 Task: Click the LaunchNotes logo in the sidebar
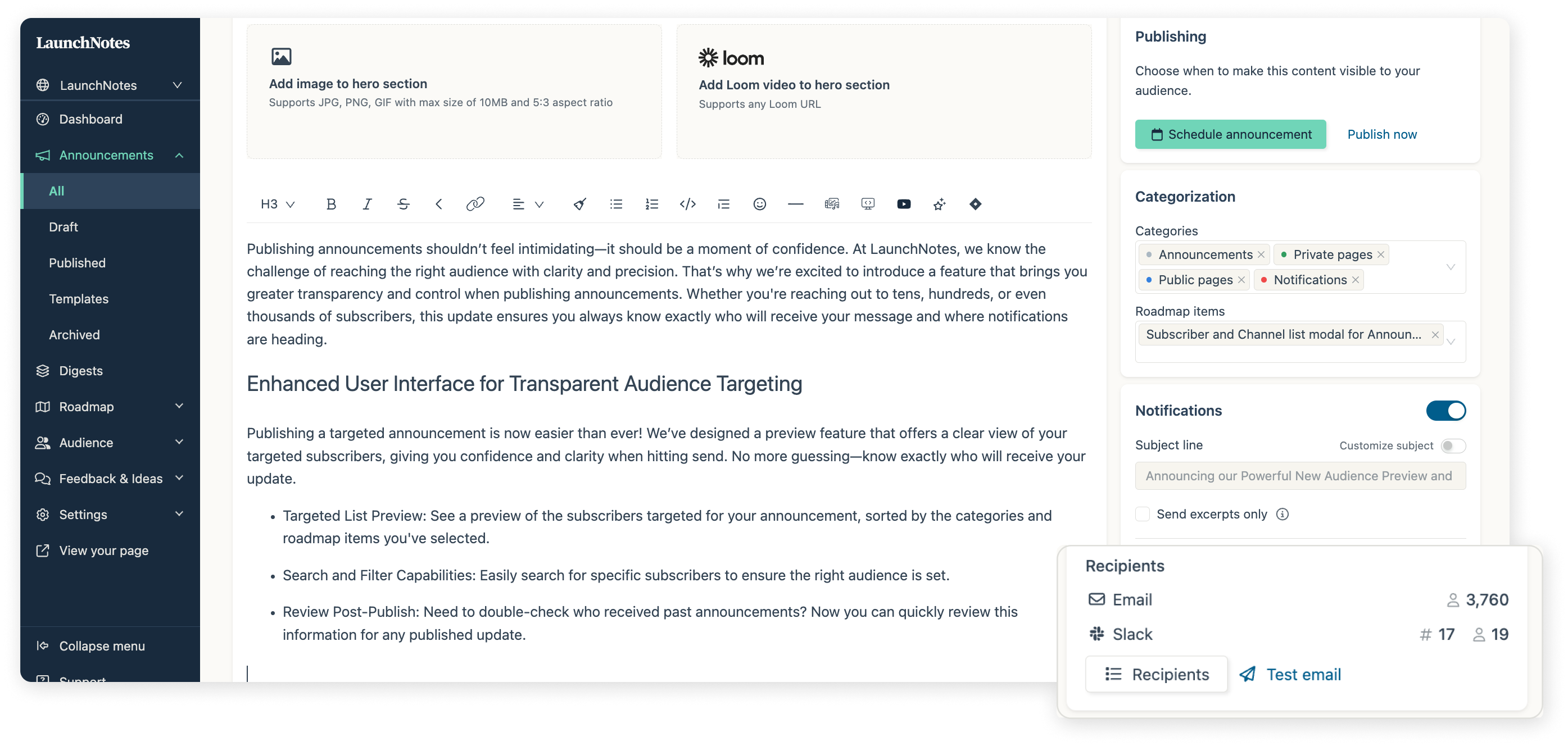click(83, 43)
